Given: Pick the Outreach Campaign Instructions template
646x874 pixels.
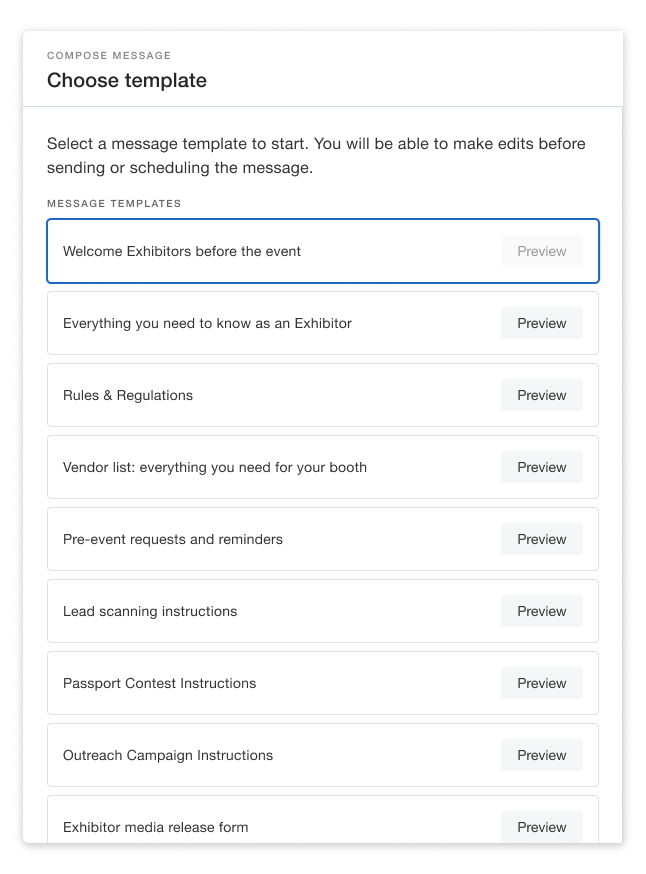Looking at the screenshot, I should pyautogui.click(x=168, y=755).
